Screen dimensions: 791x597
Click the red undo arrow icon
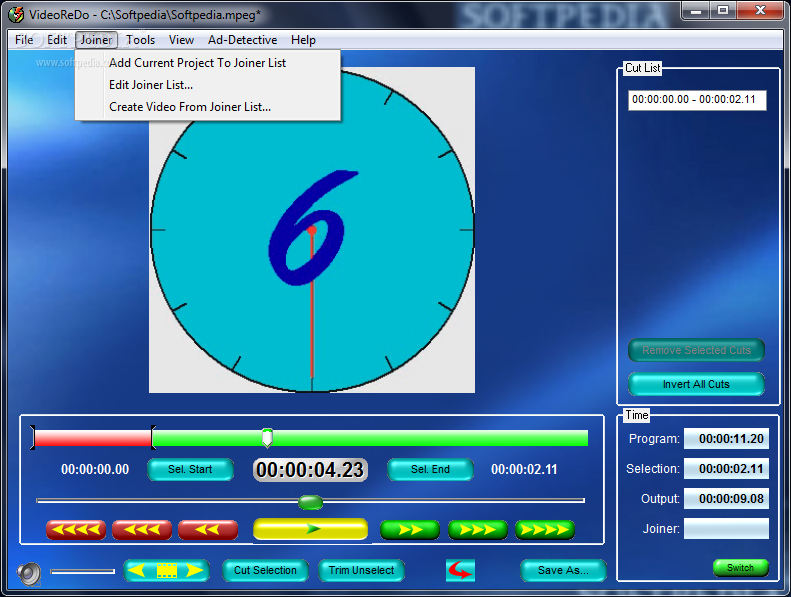point(460,570)
